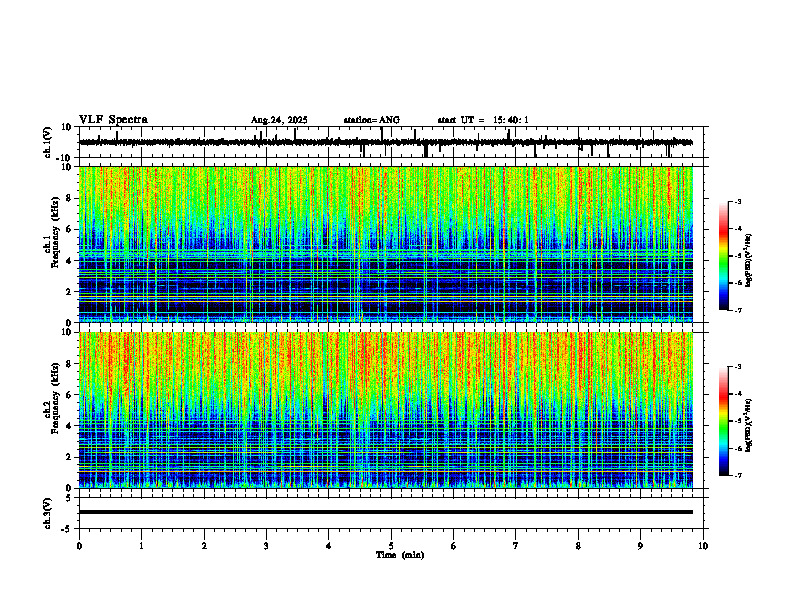Click the "10" tick on the time axis

point(703,546)
